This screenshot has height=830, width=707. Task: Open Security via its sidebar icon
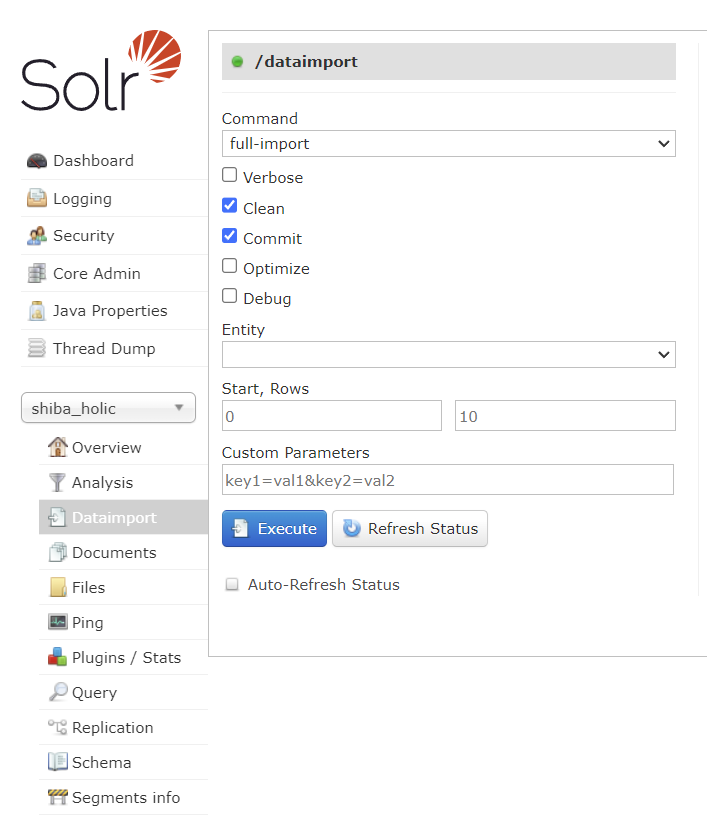pyautogui.click(x=36, y=235)
